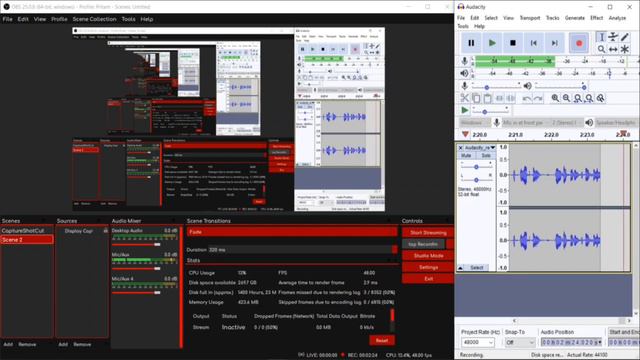The image size is (640, 360).
Task: Click Studio Mode in OBS Controls
Action: click(428, 256)
